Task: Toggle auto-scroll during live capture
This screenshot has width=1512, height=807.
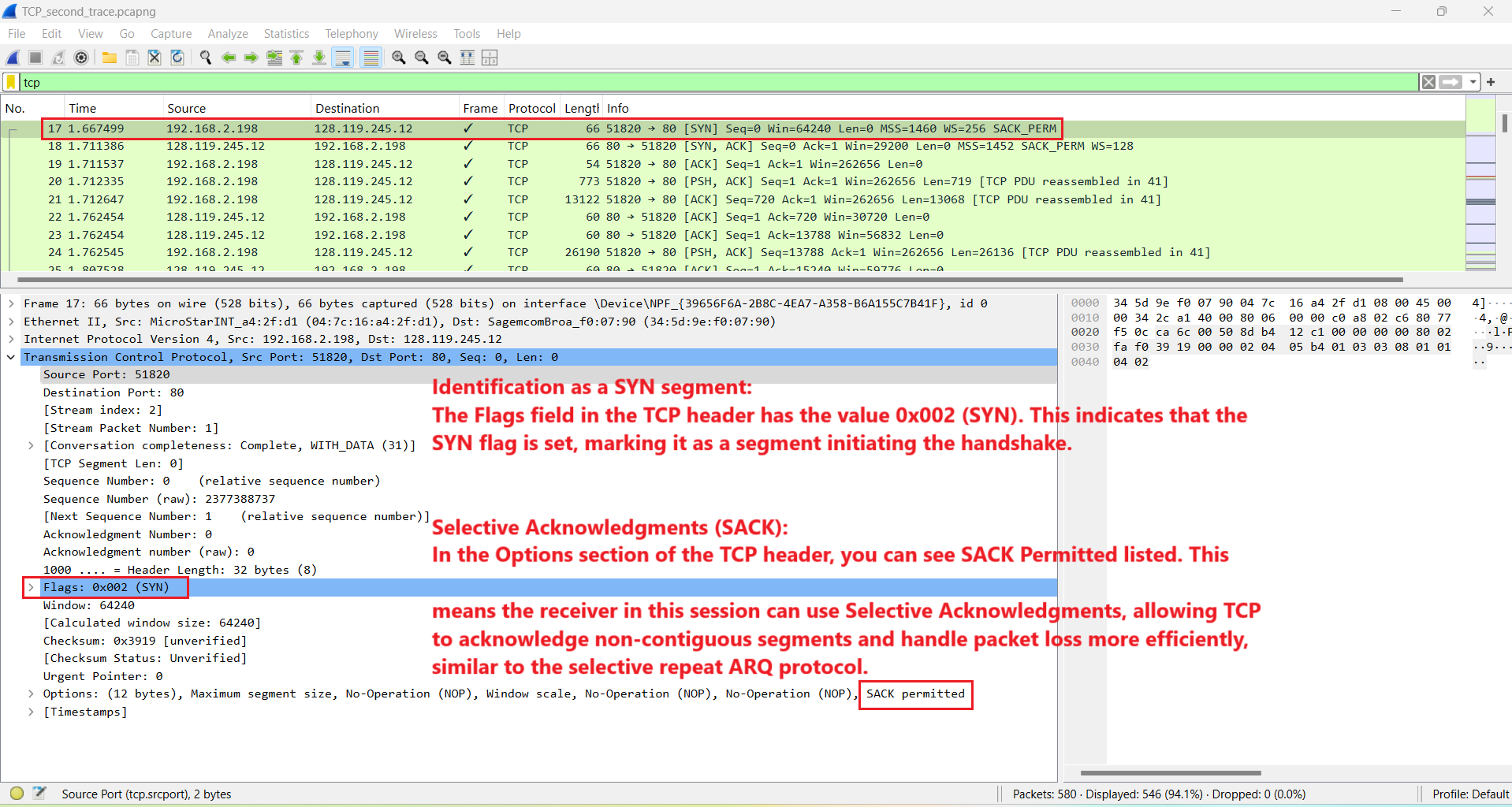Action: pyautogui.click(x=343, y=58)
